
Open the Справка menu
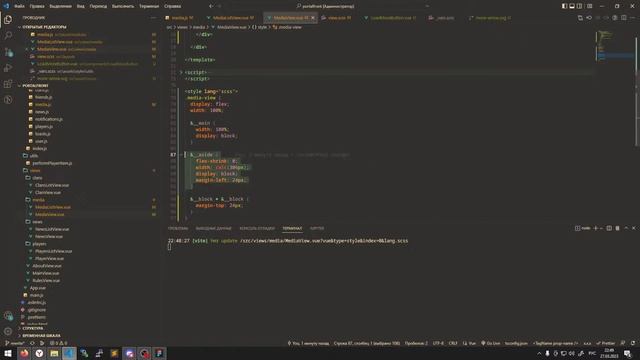pos(173,6)
